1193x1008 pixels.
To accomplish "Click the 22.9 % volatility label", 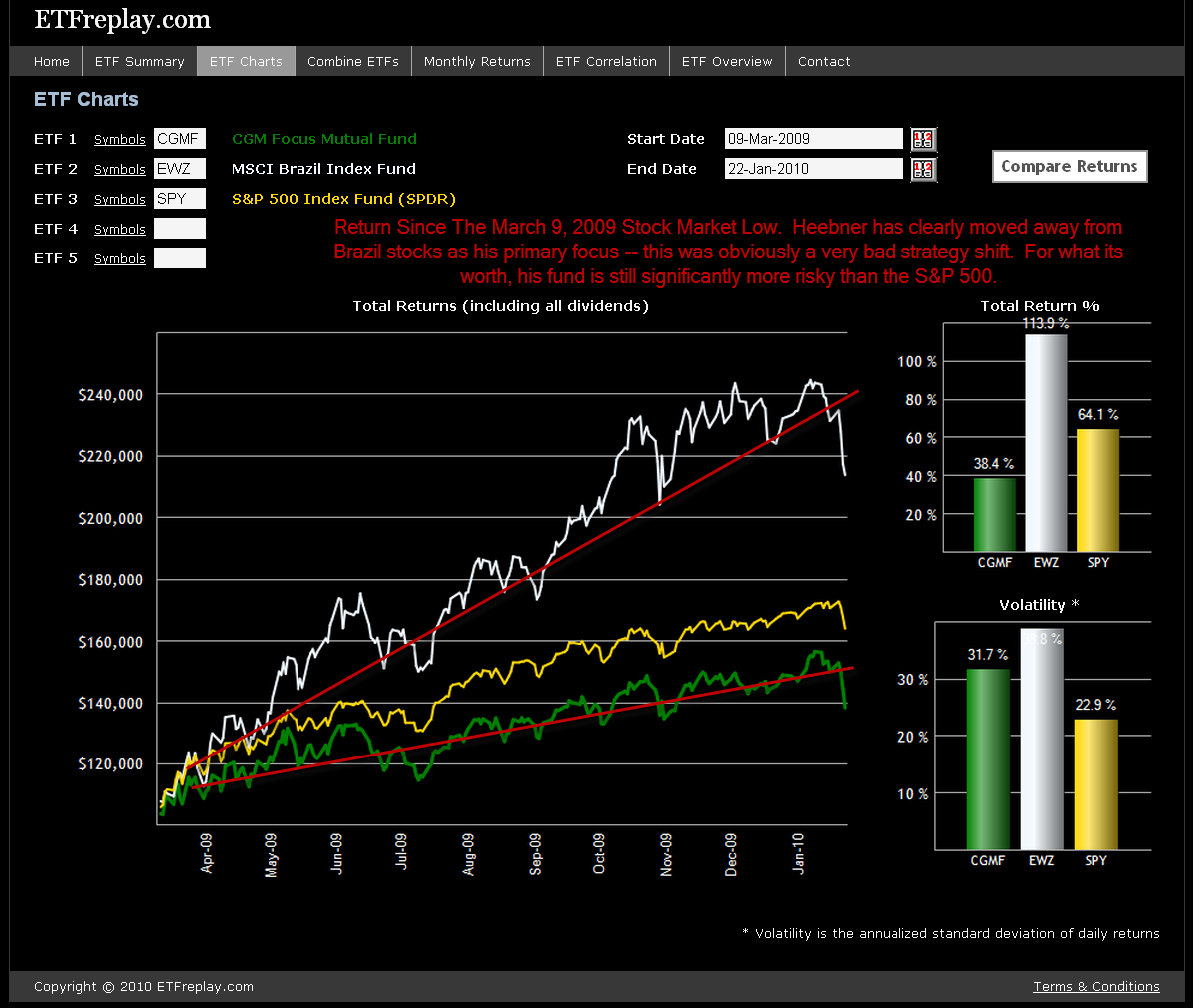I will [x=1096, y=705].
